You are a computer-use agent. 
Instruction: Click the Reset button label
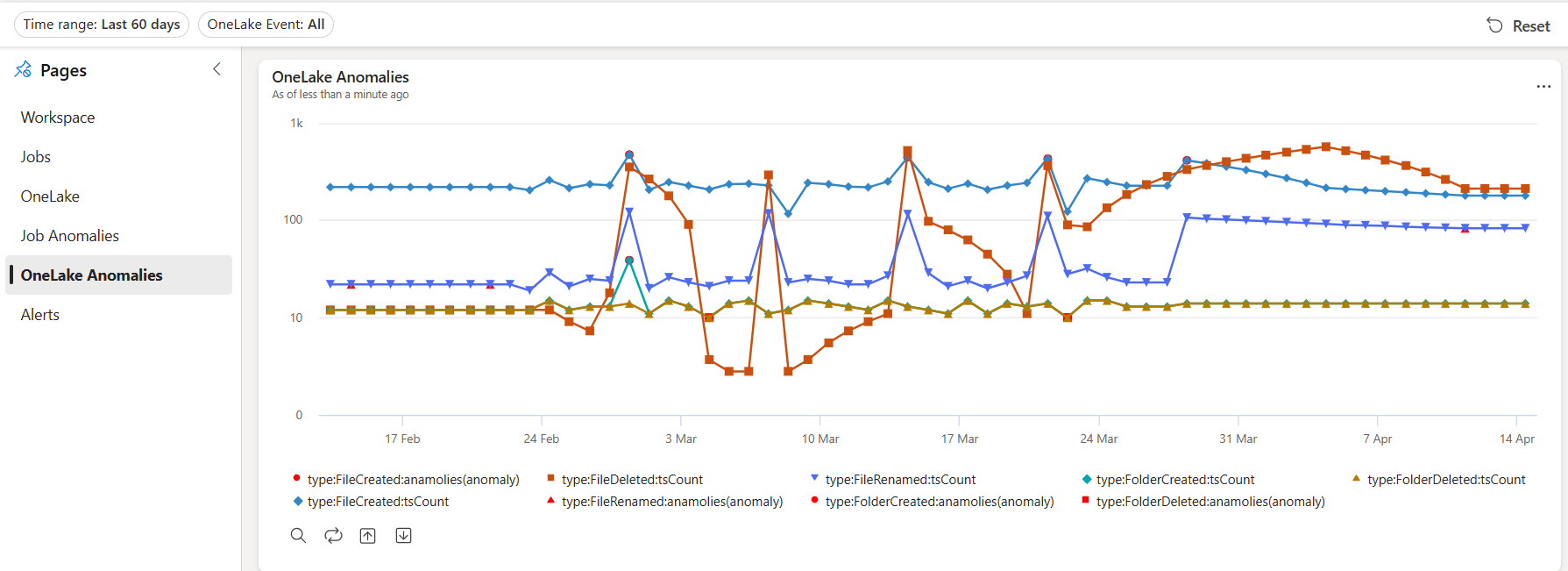(1531, 26)
